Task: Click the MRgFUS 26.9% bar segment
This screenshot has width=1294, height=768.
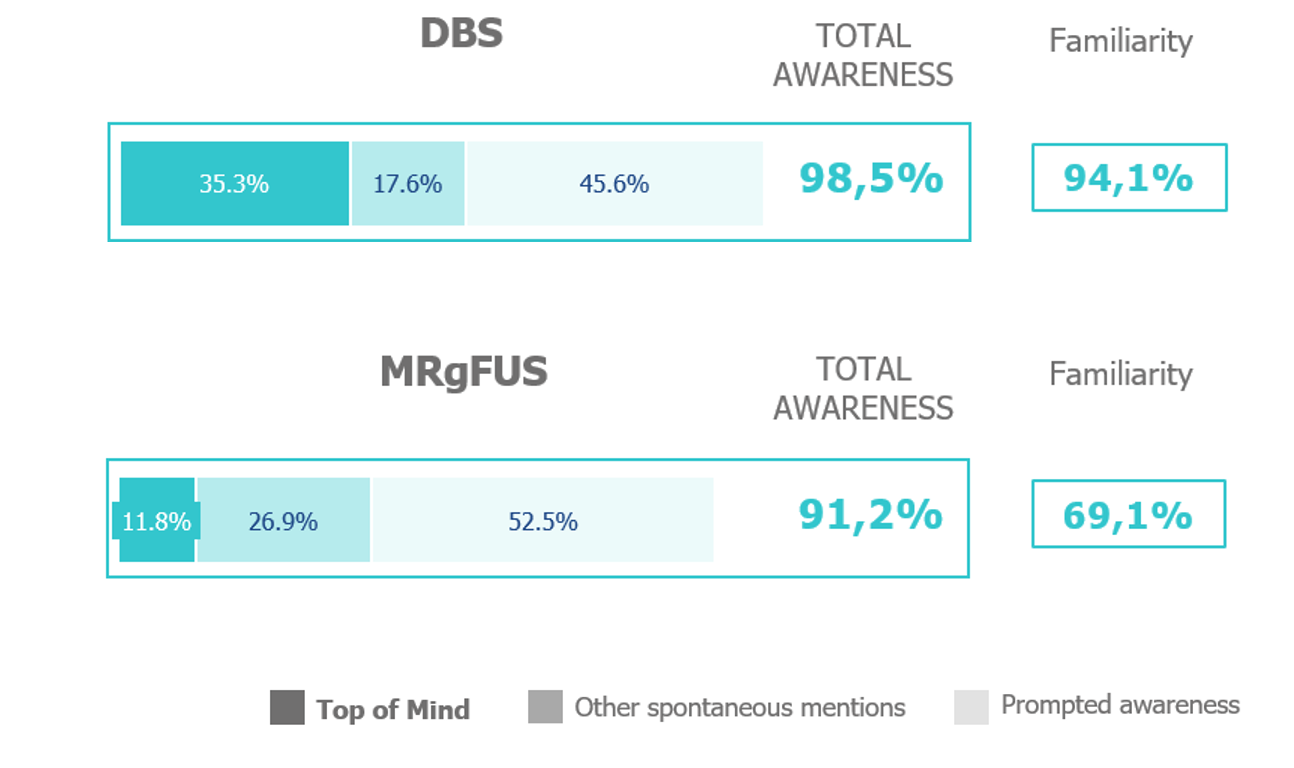Action: coord(284,521)
